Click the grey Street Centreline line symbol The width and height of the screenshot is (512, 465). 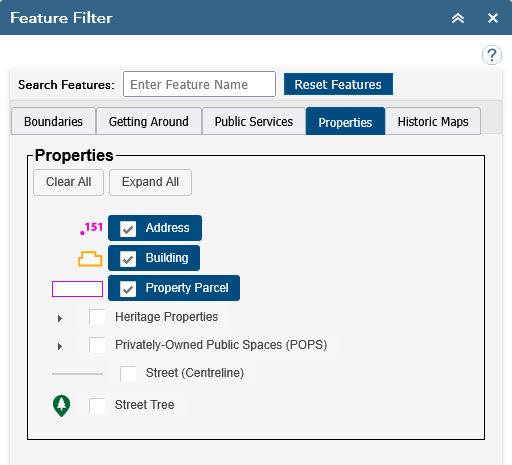tap(77, 374)
